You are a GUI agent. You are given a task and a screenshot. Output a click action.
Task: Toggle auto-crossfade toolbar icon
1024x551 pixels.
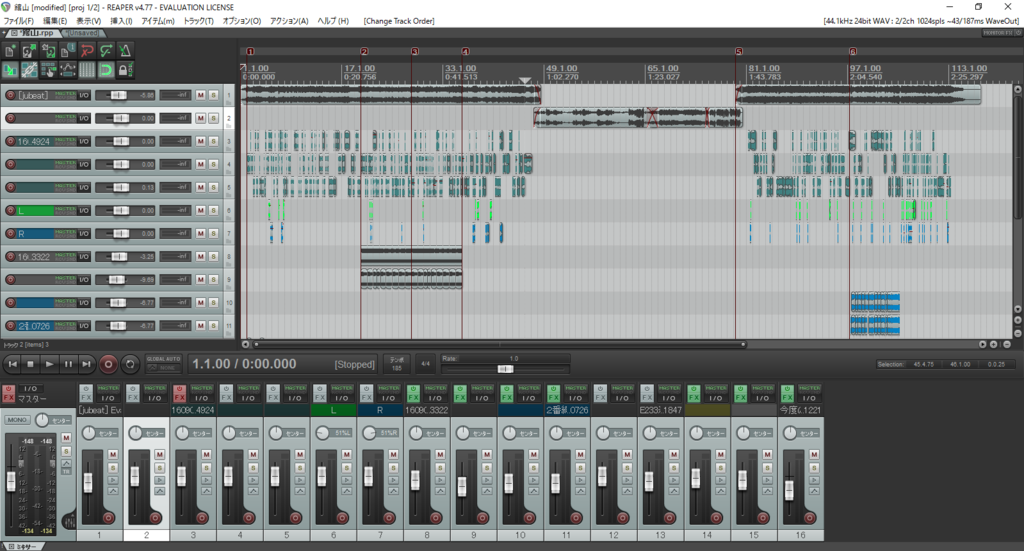(x=10, y=70)
